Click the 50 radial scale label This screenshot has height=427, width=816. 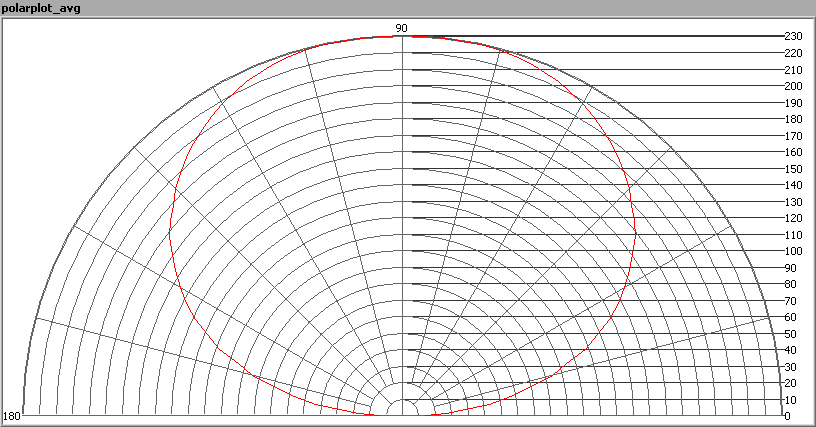click(790, 334)
